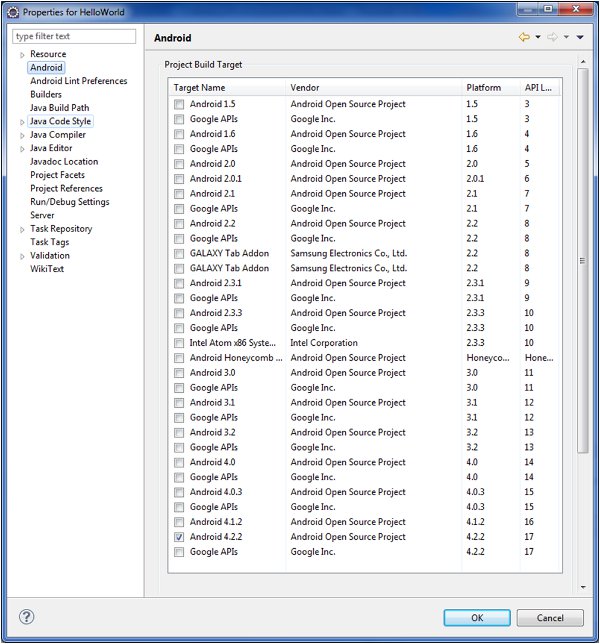Click the scrollbar up arrow
Viewport: 600px width, 644px height.
[x=583, y=62]
